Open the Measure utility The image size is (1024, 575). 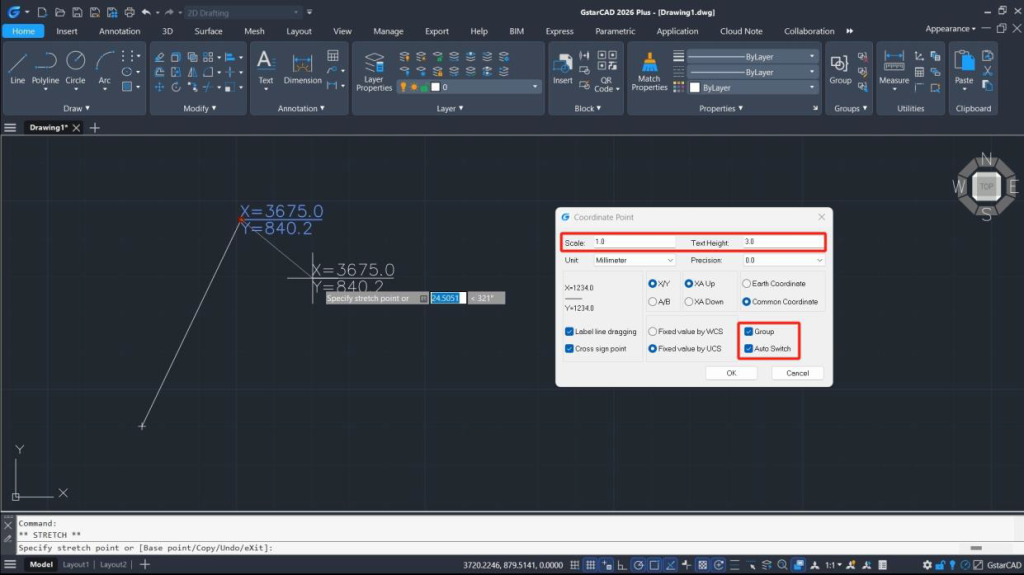894,66
